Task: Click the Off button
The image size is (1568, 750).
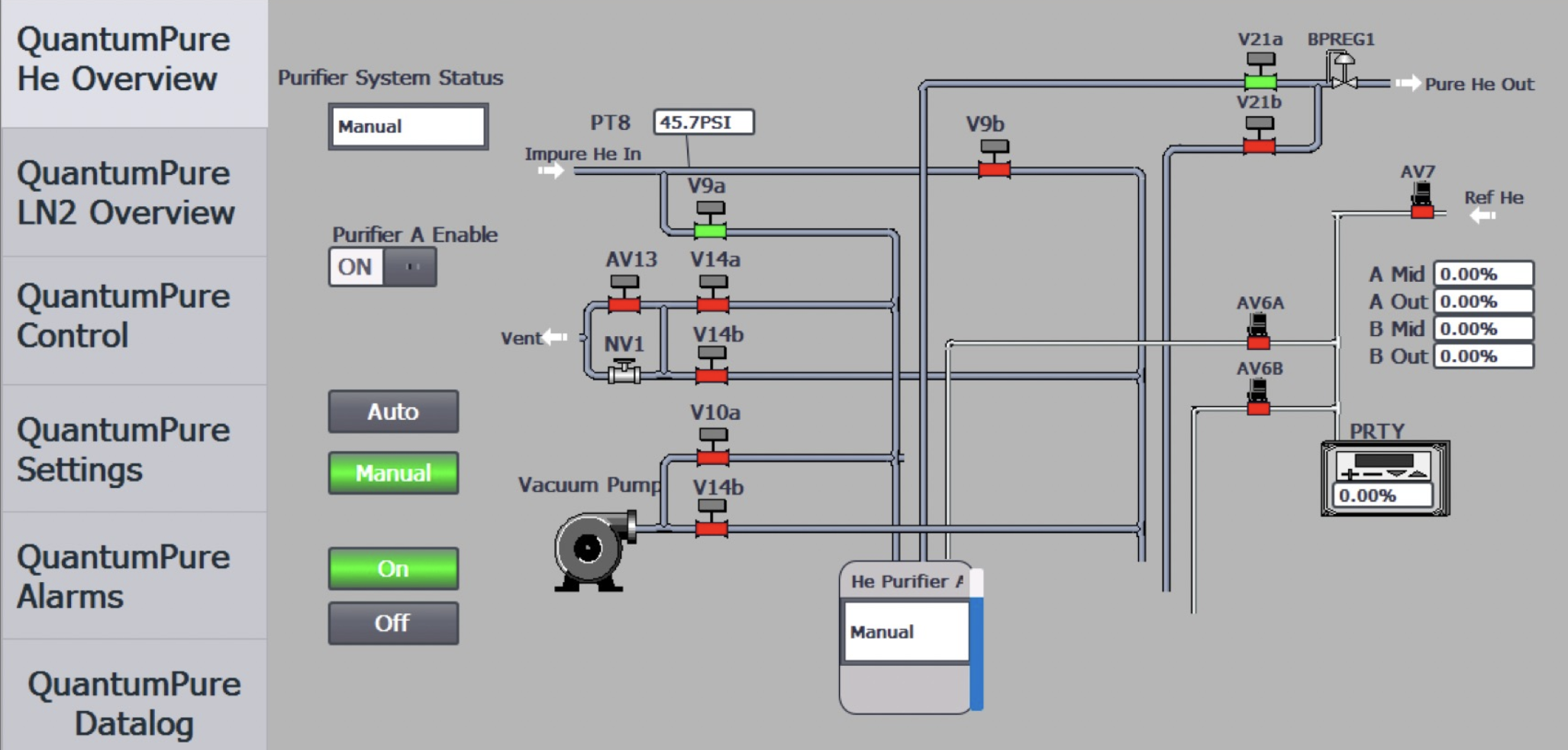Action: click(x=393, y=623)
